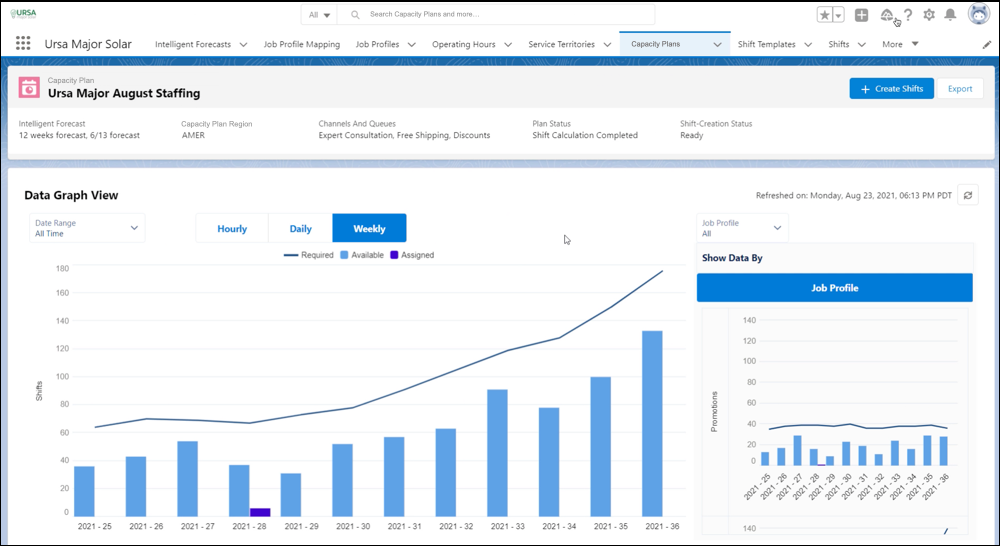Refresh the data graph view
This screenshot has height=546, width=1000.
tap(968, 195)
